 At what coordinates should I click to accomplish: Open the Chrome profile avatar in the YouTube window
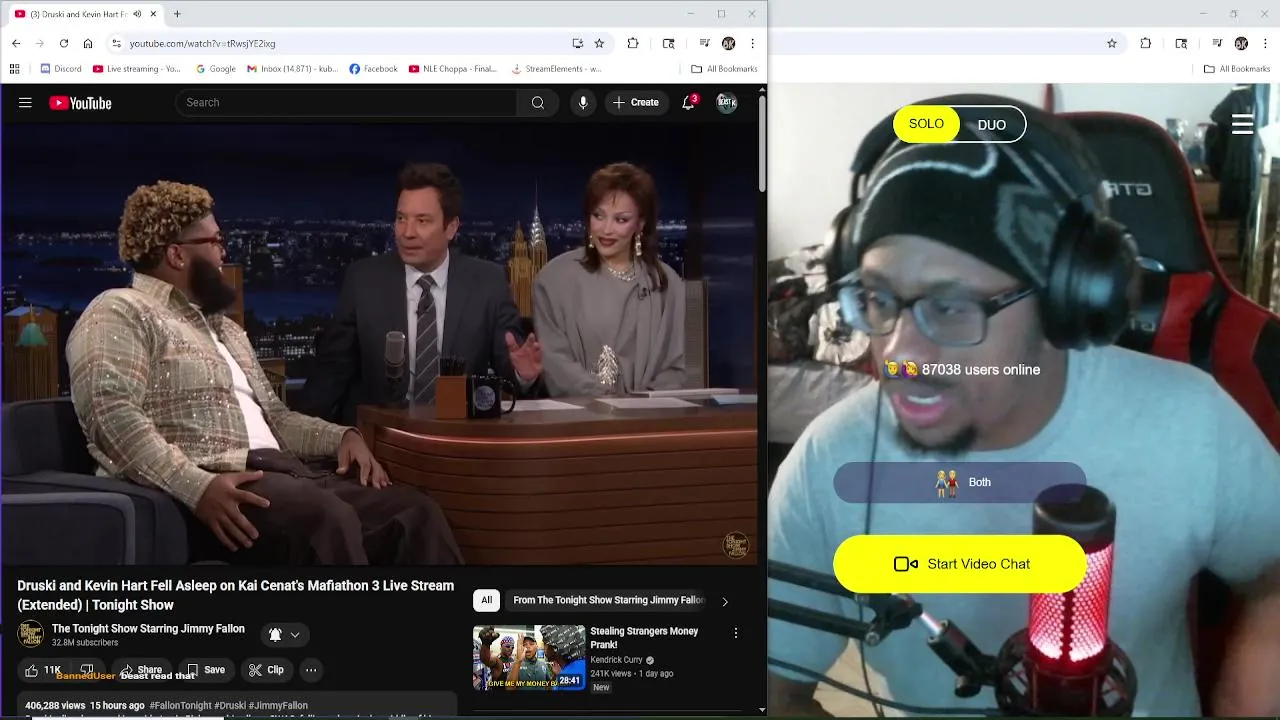[x=728, y=43]
